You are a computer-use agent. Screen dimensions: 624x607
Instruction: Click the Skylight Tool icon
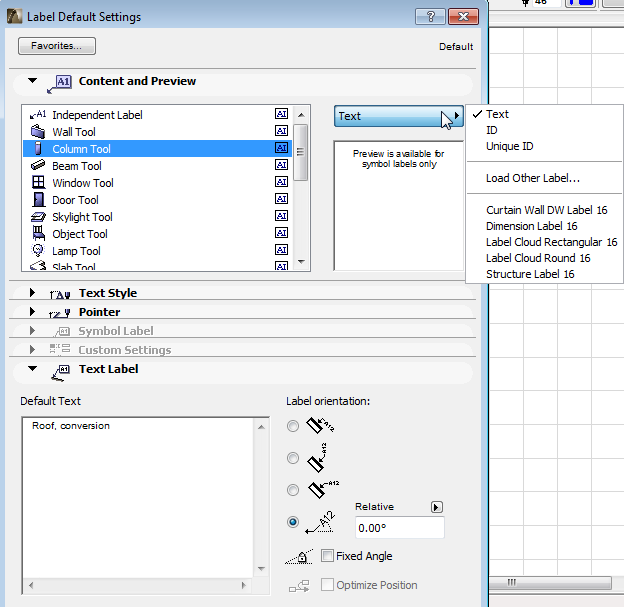click(38, 217)
